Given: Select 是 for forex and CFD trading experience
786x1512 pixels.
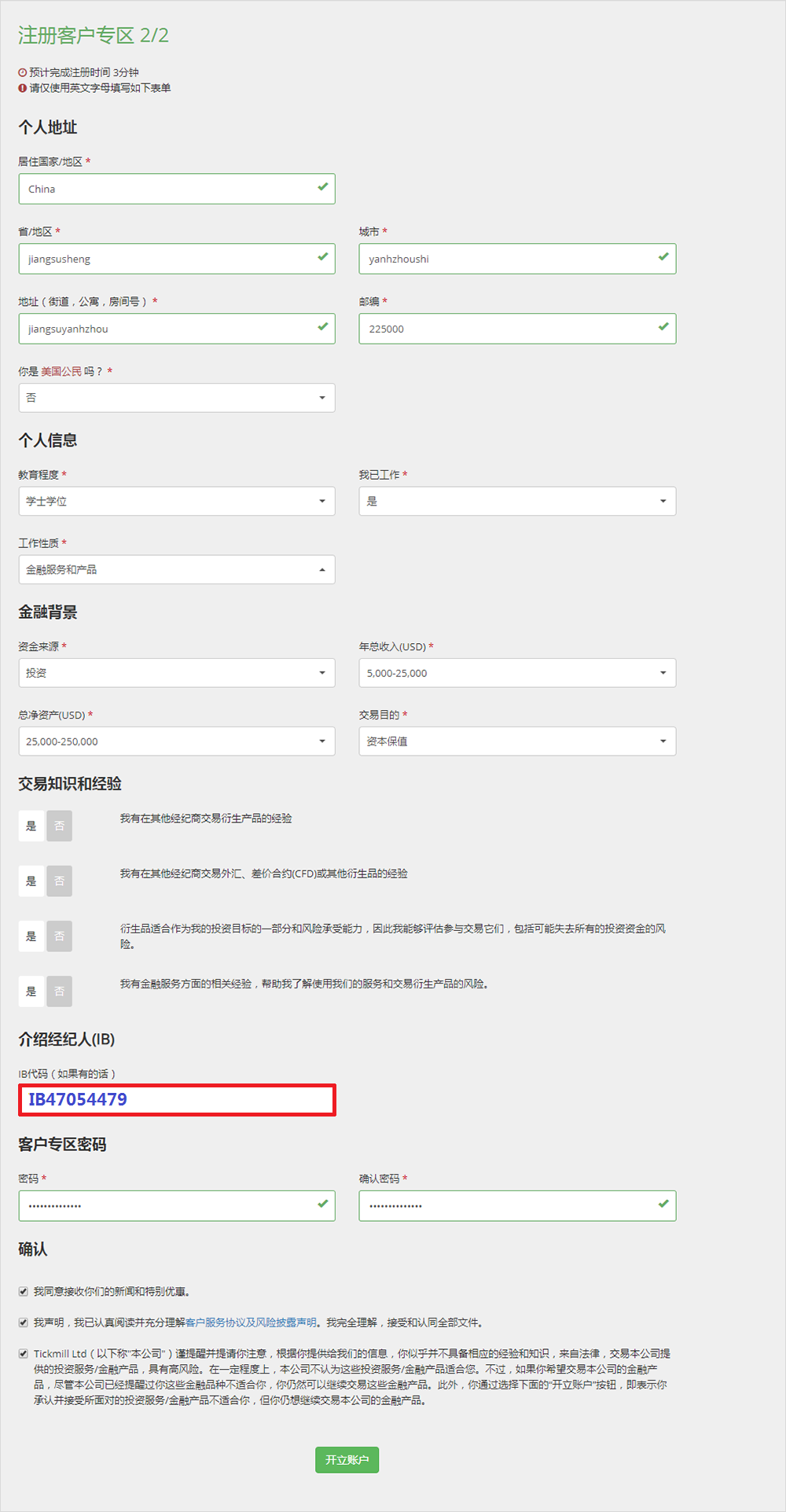Looking at the screenshot, I should pyautogui.click(x=31, y=881).
